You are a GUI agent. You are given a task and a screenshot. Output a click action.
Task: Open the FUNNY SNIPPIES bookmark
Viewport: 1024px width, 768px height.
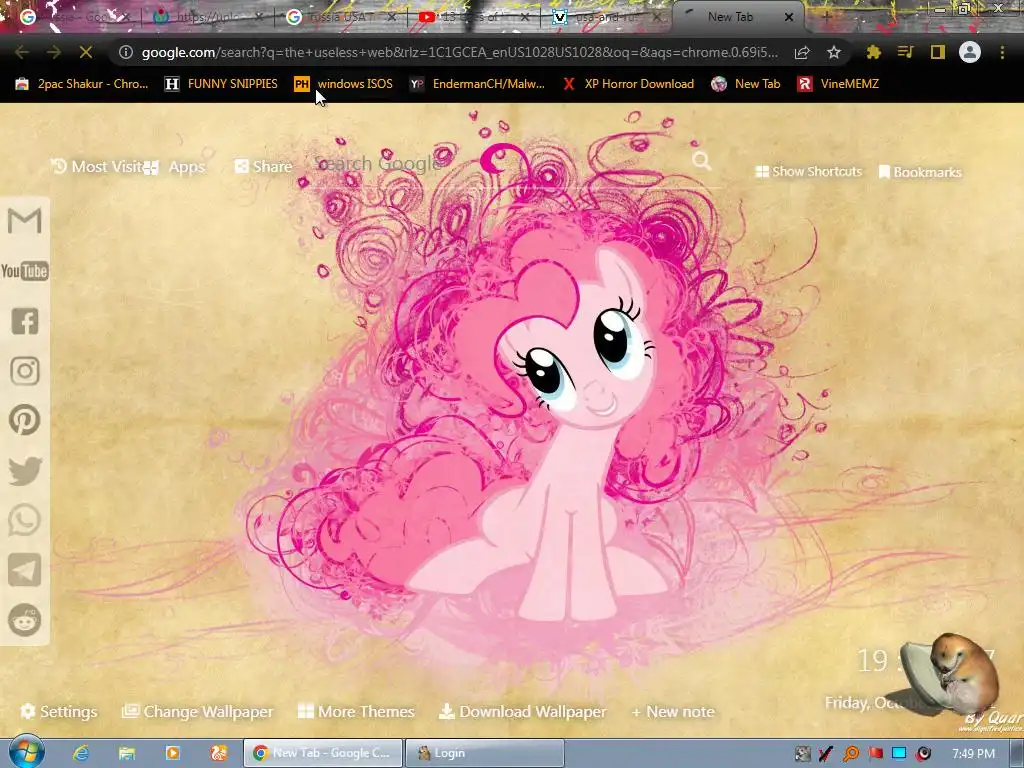coord(221,84)
